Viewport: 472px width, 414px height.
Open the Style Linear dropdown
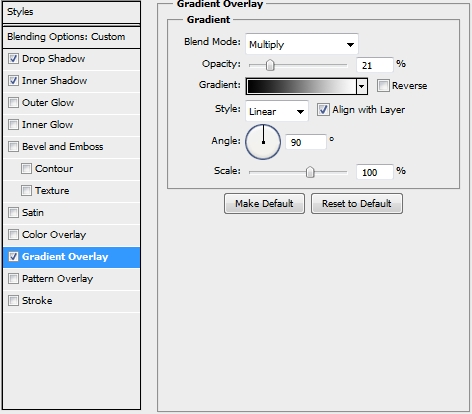click(277, 111)
